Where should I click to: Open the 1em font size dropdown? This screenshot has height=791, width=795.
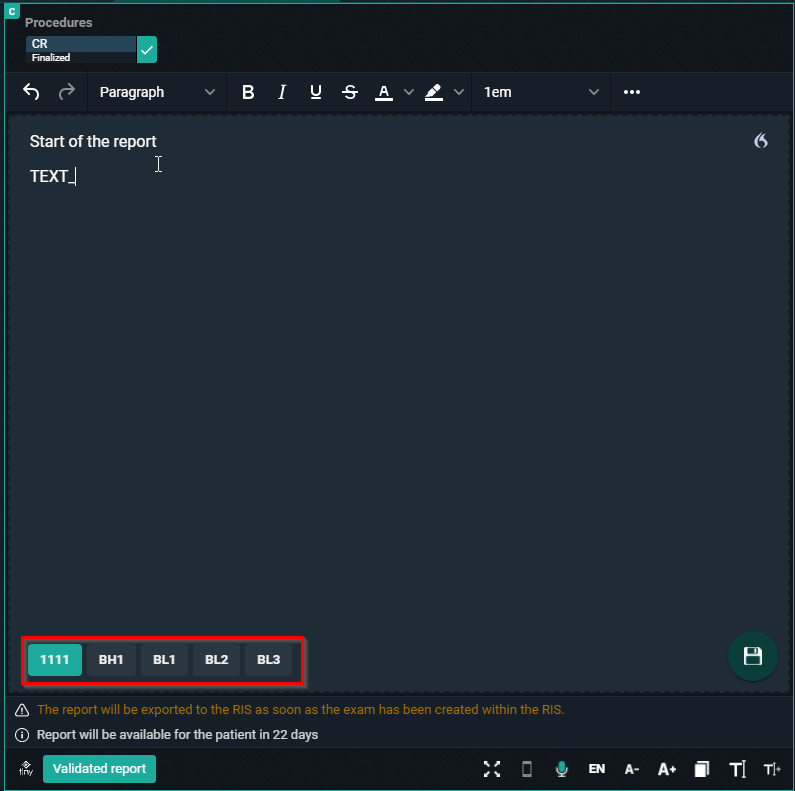click(541, 92)
